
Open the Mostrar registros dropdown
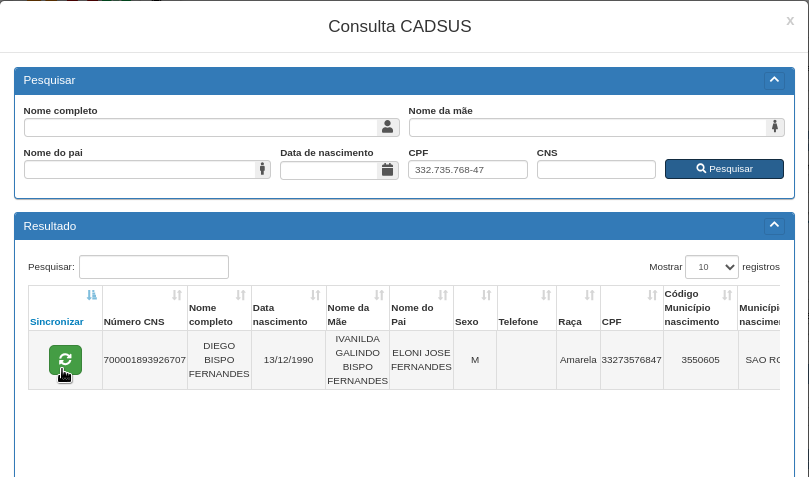pyautogui.click(x=711, y=267)
